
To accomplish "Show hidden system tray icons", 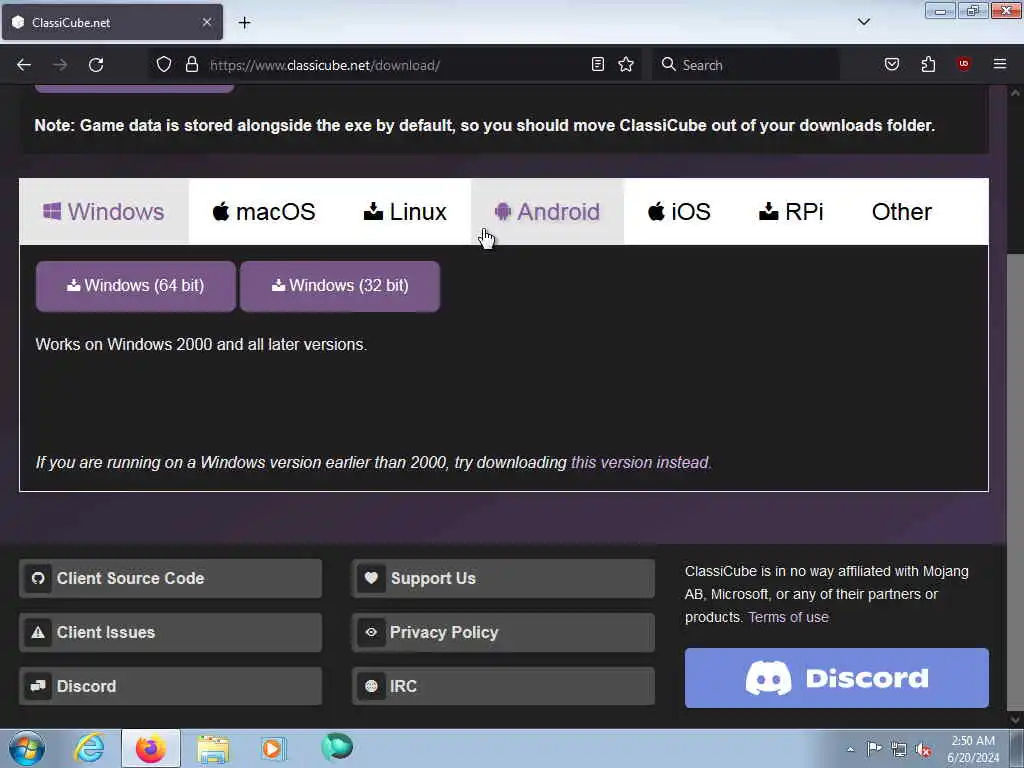I will click(x=850, y=749).
